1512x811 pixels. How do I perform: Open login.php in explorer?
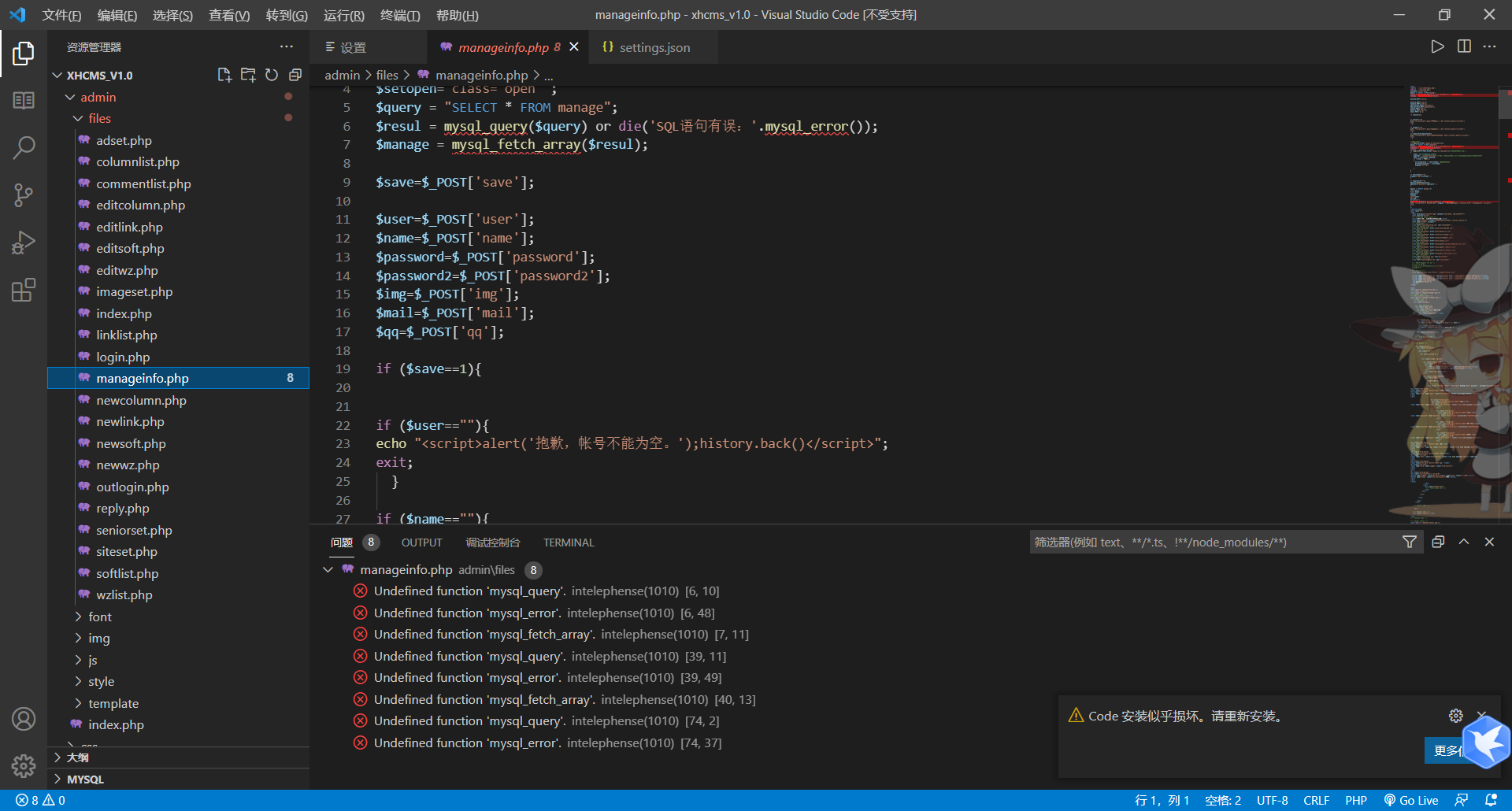pyautogui.click(x=123, y=357)
